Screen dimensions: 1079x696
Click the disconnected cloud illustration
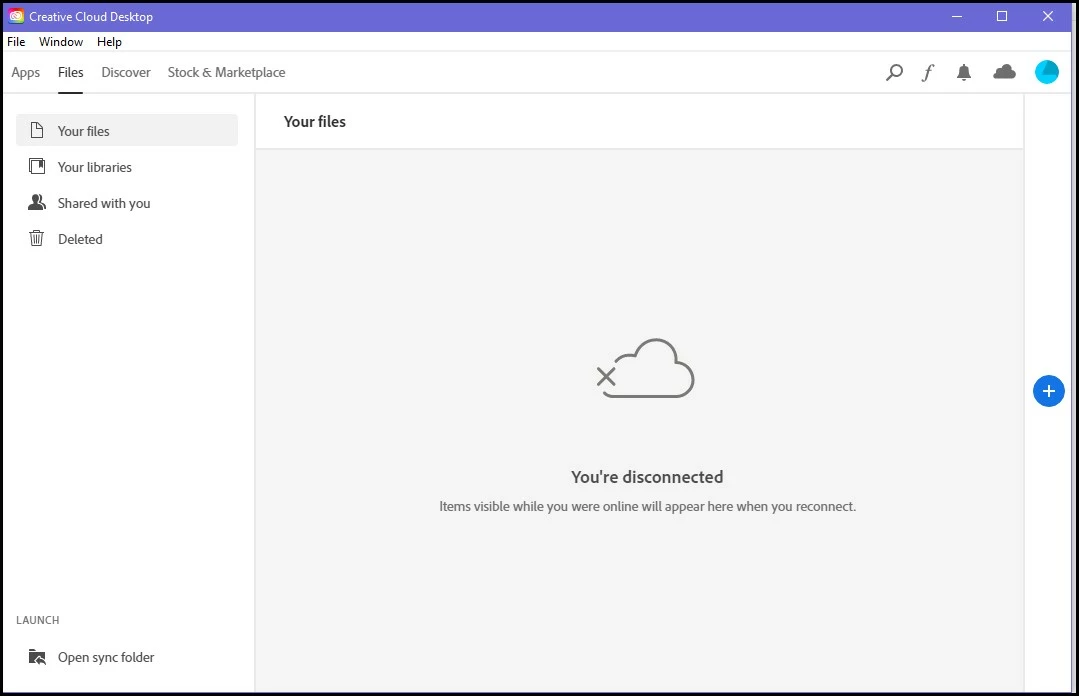click(645, 368)
